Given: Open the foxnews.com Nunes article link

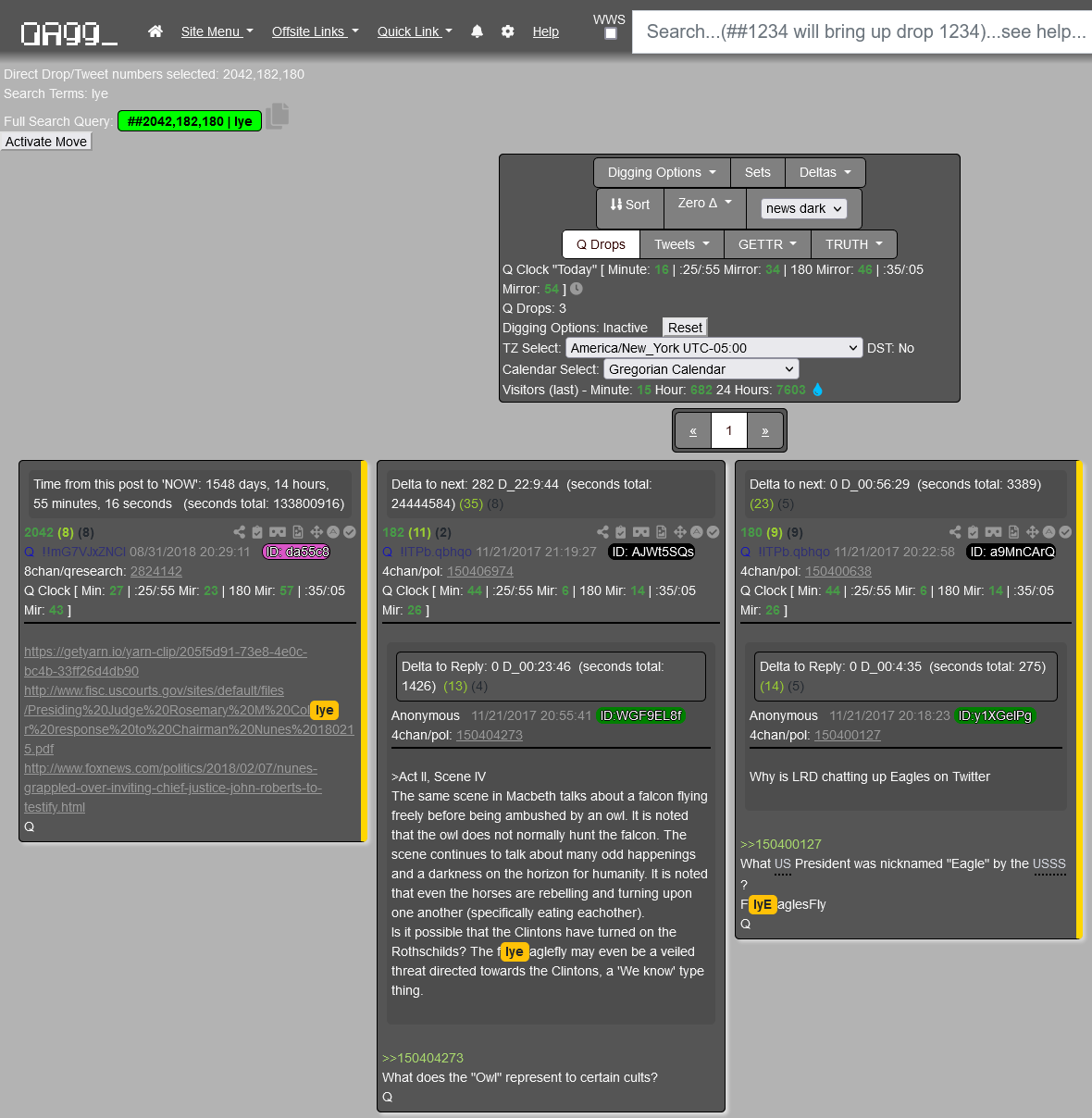Looking at the screenshot, I should coord(171,788).
